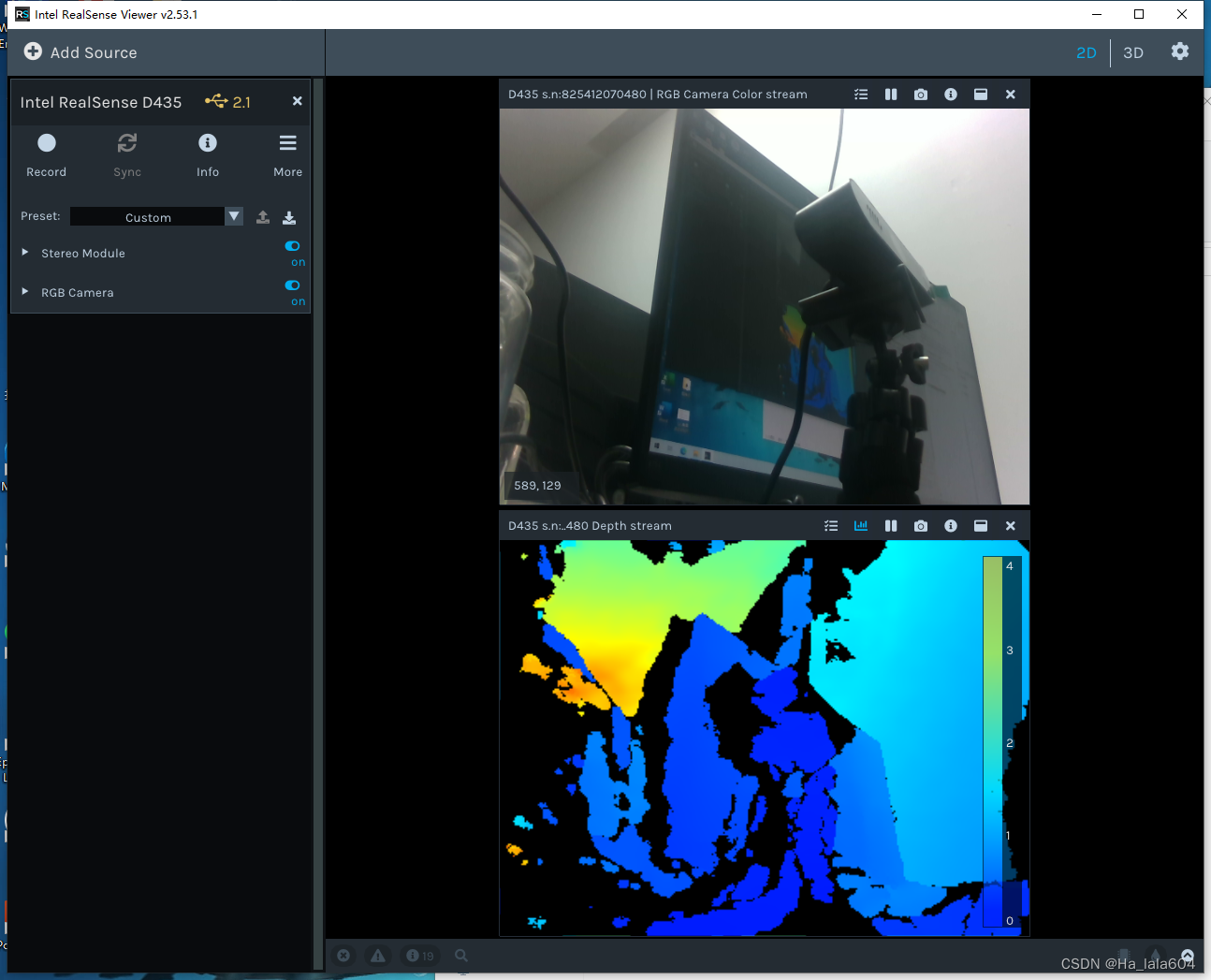
Task: Take a snapshot of the RGB Camera stream
Action: tap(920, 94)
